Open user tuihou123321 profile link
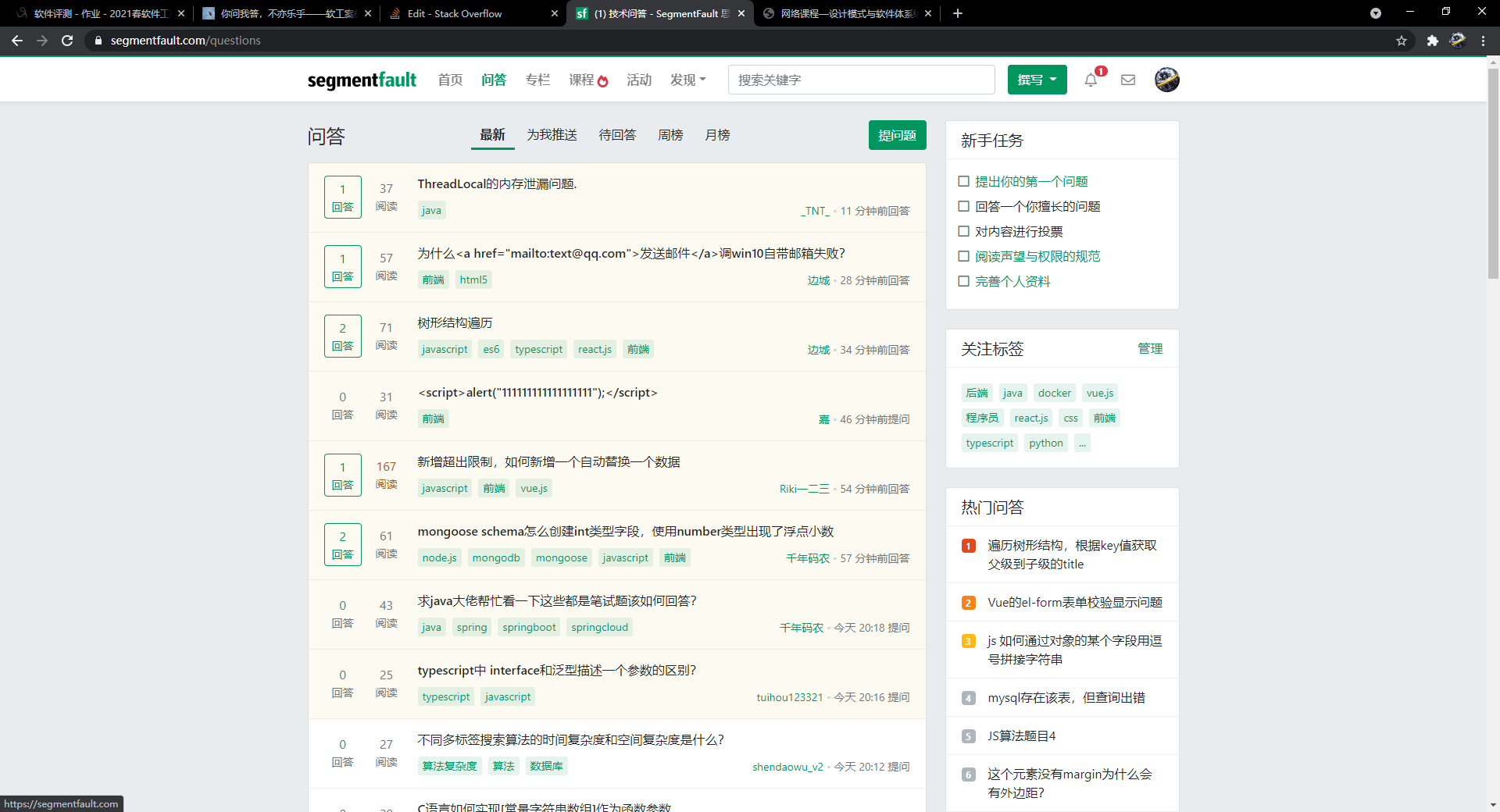Viewport: 1500px width, 812px height. click(x=789, y=697)
